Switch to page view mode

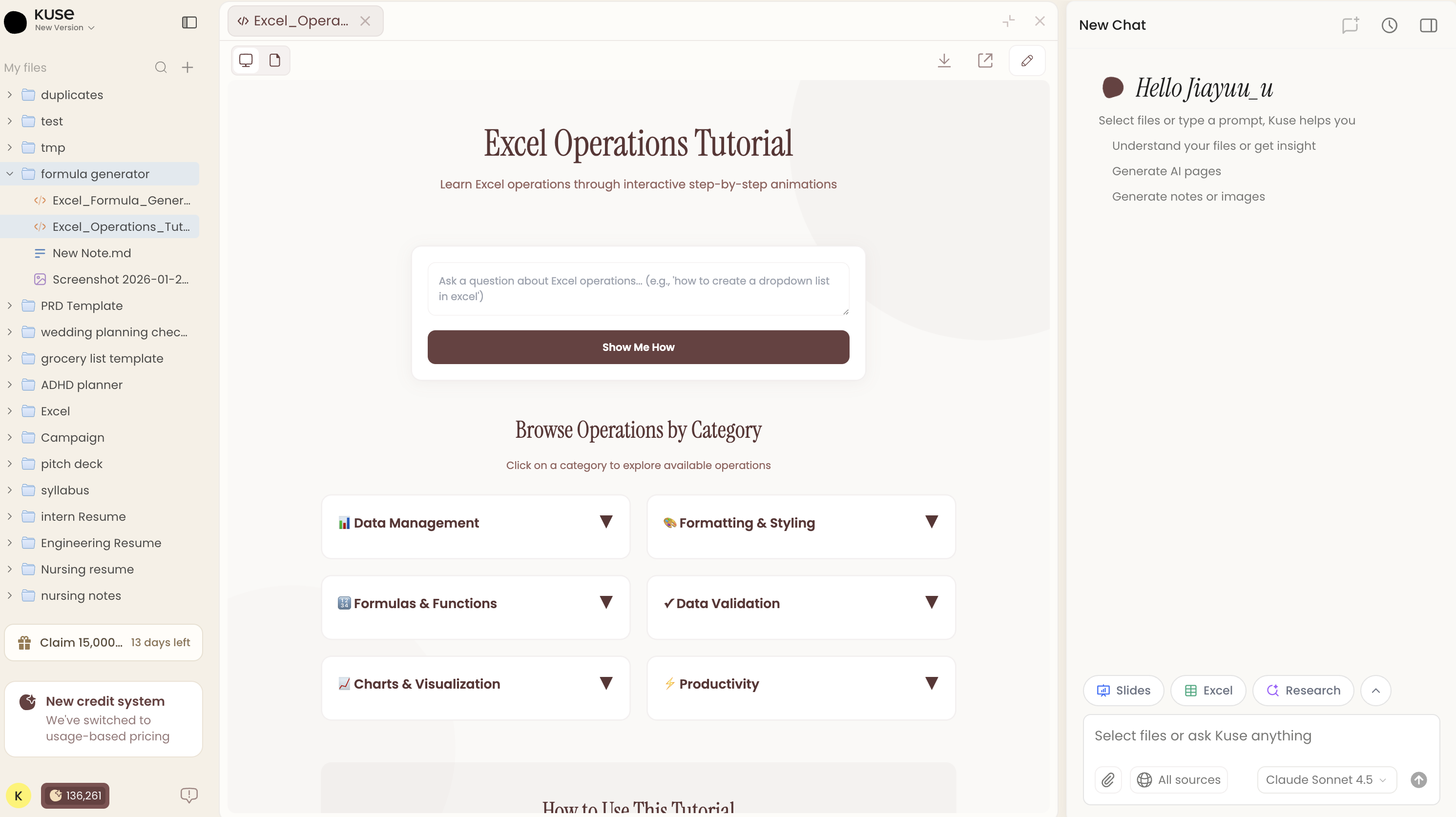(275, 61)
